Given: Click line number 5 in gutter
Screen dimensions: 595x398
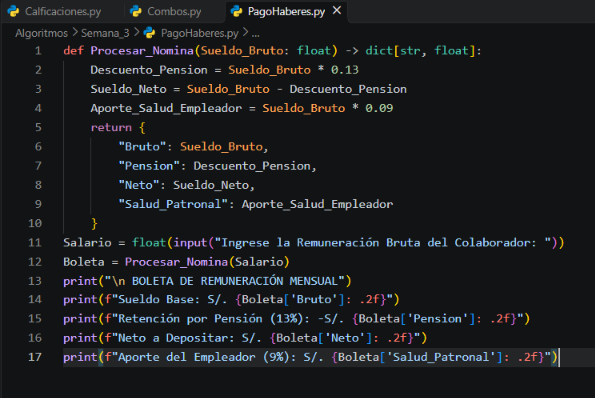Looking at the screenshot, I should (x=38, y=127).
